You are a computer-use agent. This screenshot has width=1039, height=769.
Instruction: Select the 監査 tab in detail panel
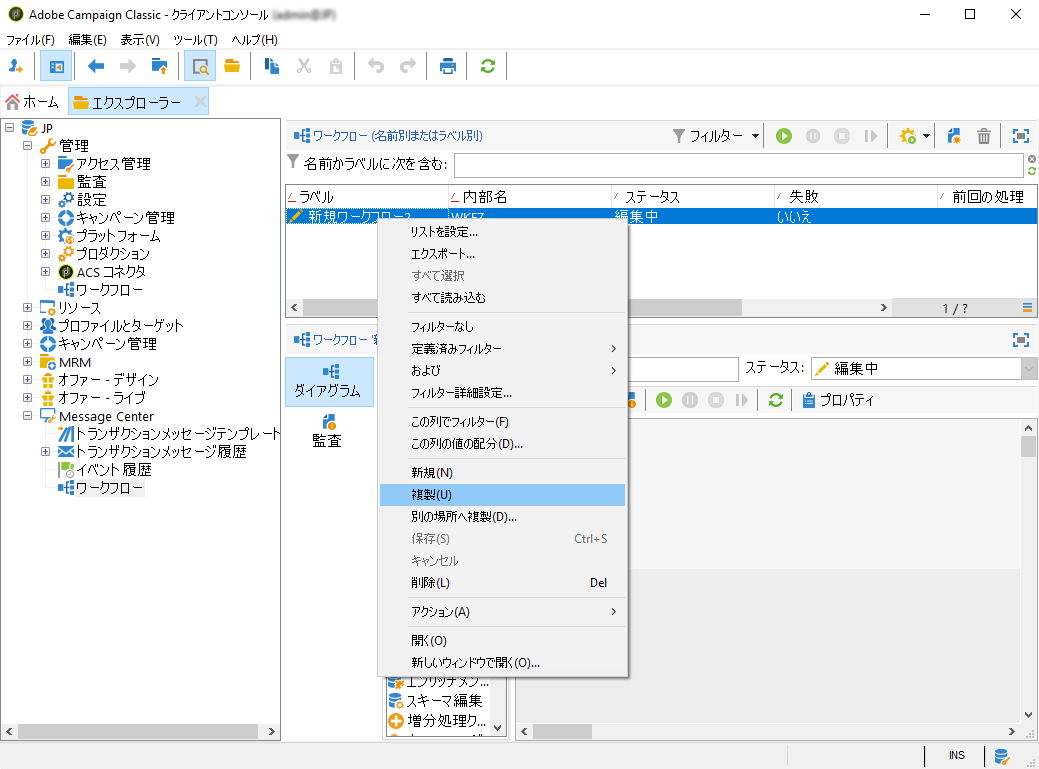[327, 431]
